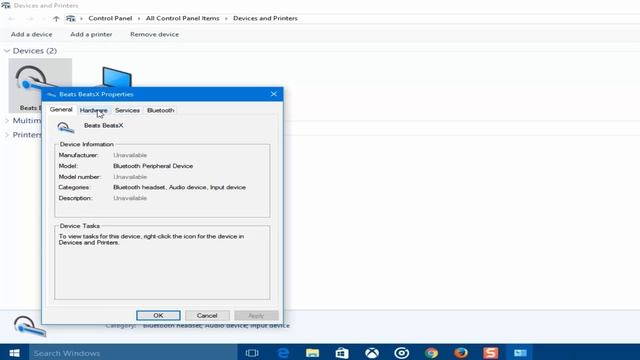Open the Store from taskbar
The height and width of the screenshot is (360, 640).
pyautogui.click(x=342, y=353)
